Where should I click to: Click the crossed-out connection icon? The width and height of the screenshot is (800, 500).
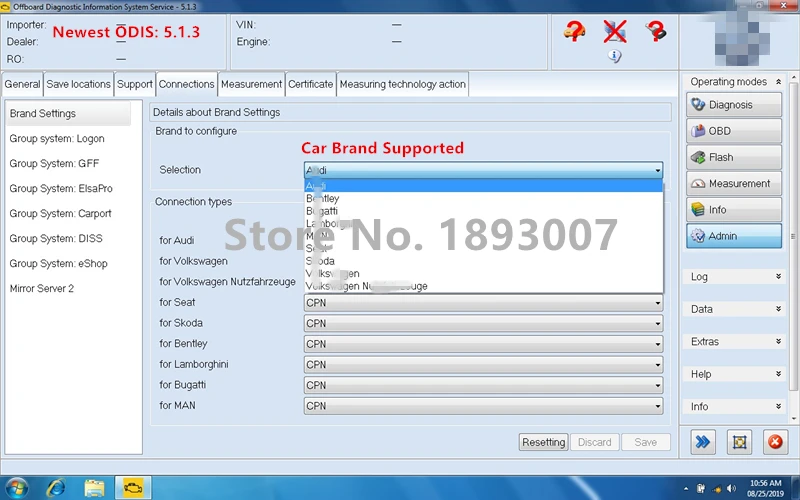pos(614,31)
